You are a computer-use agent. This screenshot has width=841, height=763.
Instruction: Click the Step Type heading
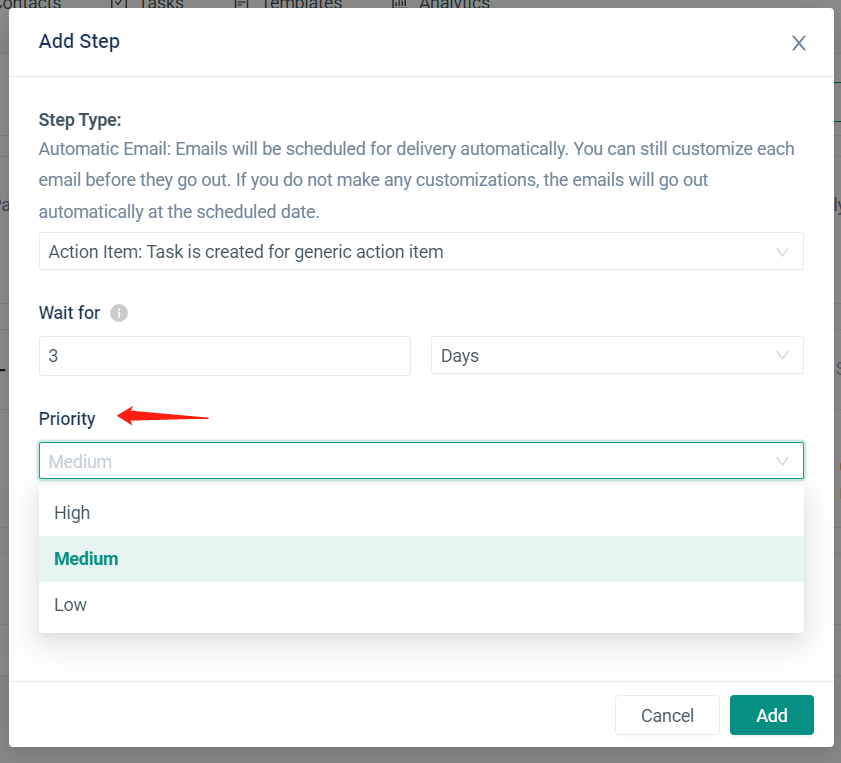point(80,120)
